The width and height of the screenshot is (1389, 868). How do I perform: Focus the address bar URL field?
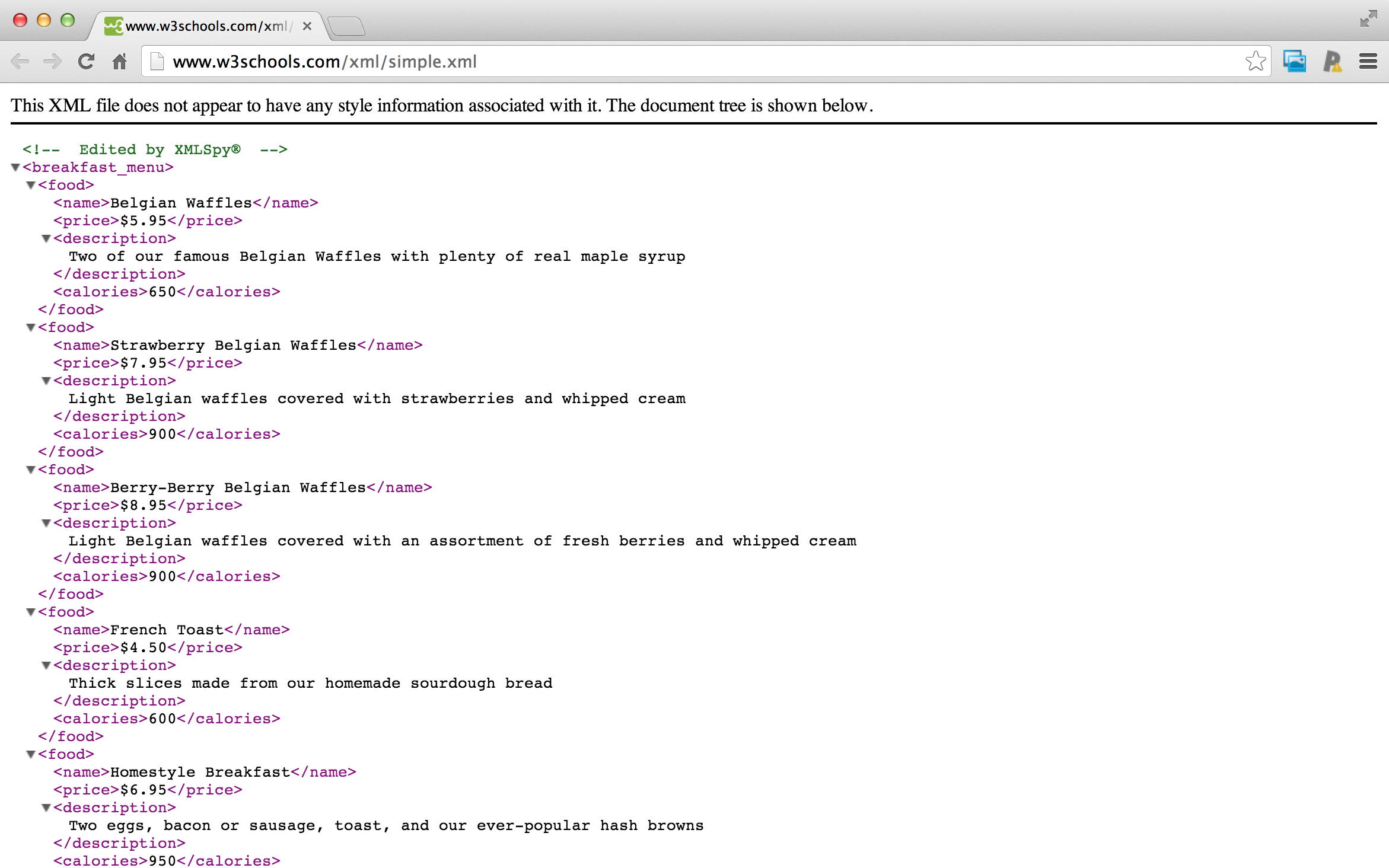(706, 62)
